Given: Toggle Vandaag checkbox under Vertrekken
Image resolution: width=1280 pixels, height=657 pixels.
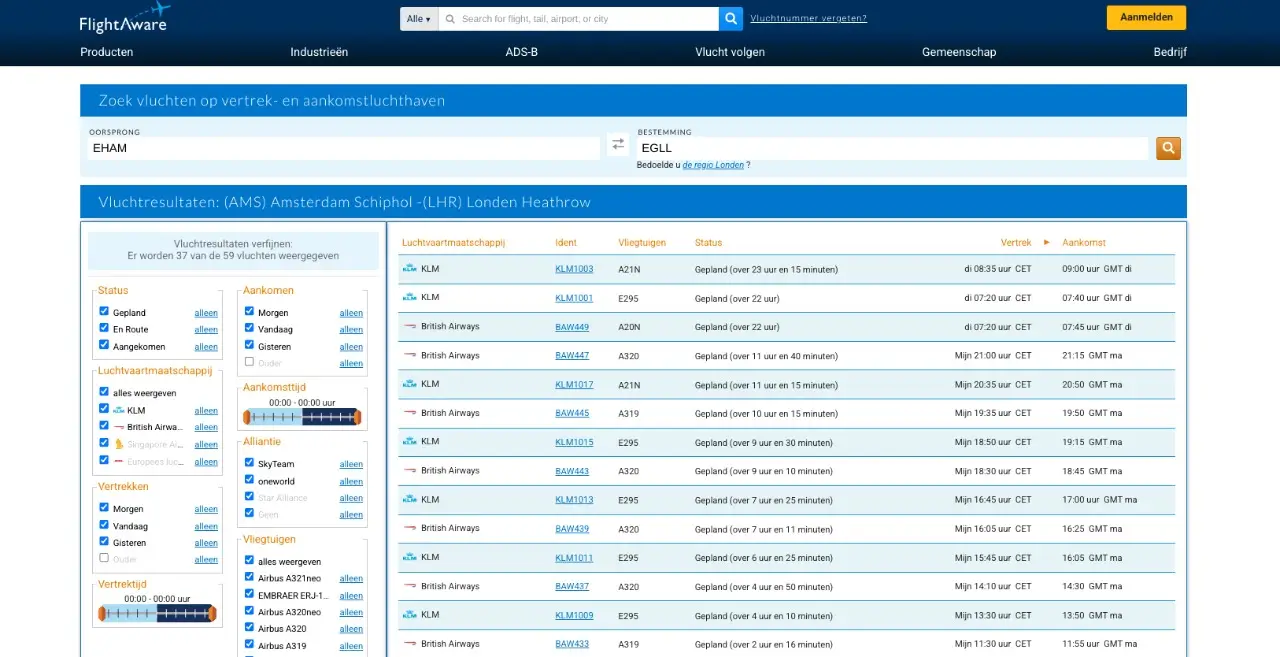Looking at the screenshot, I should pos(104,525).
